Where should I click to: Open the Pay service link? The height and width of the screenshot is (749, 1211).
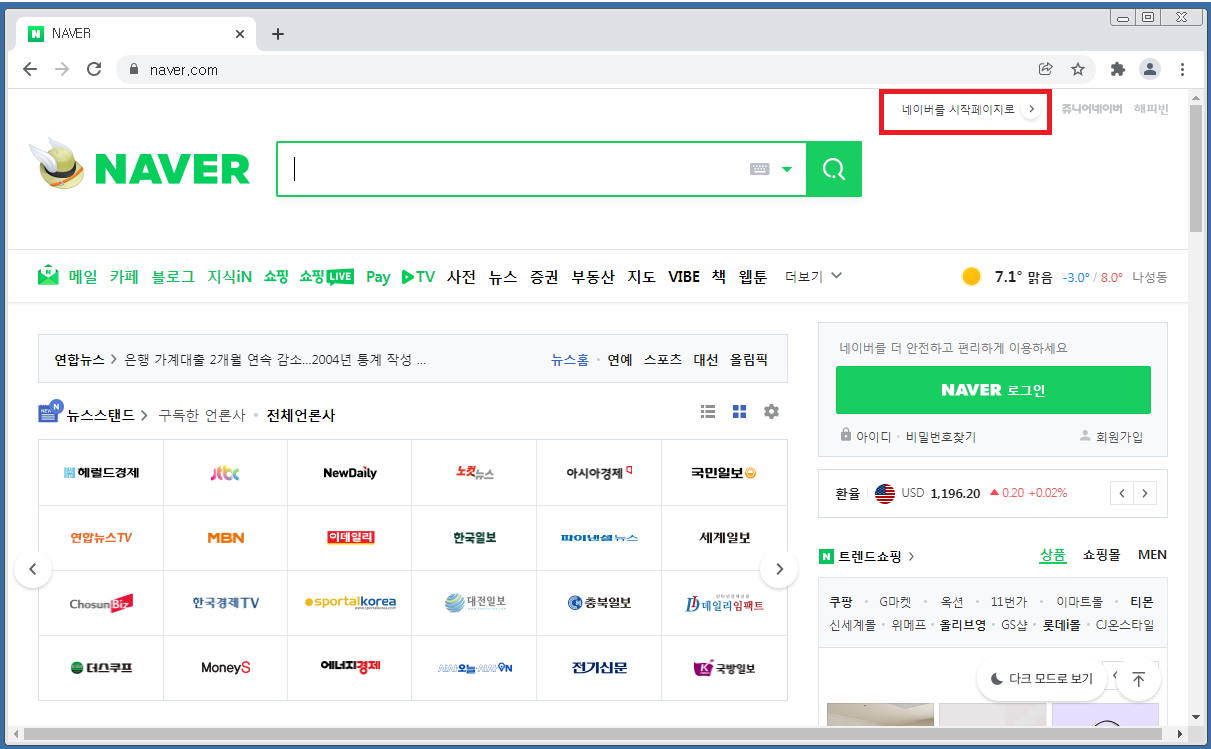[378, 277]
